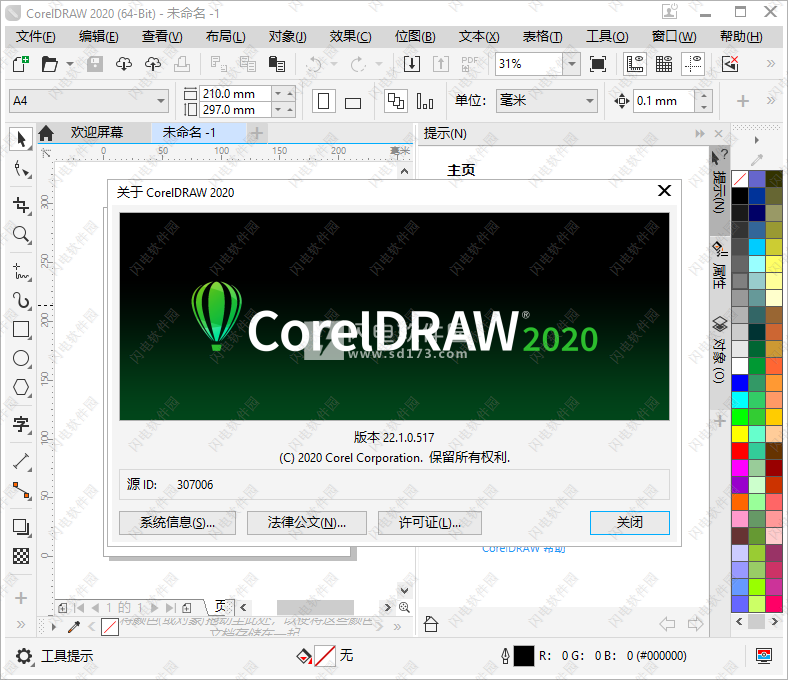Pick the red swatch in color palette
Viewport: 788px width, 680px height.
[x=740, y=451]
